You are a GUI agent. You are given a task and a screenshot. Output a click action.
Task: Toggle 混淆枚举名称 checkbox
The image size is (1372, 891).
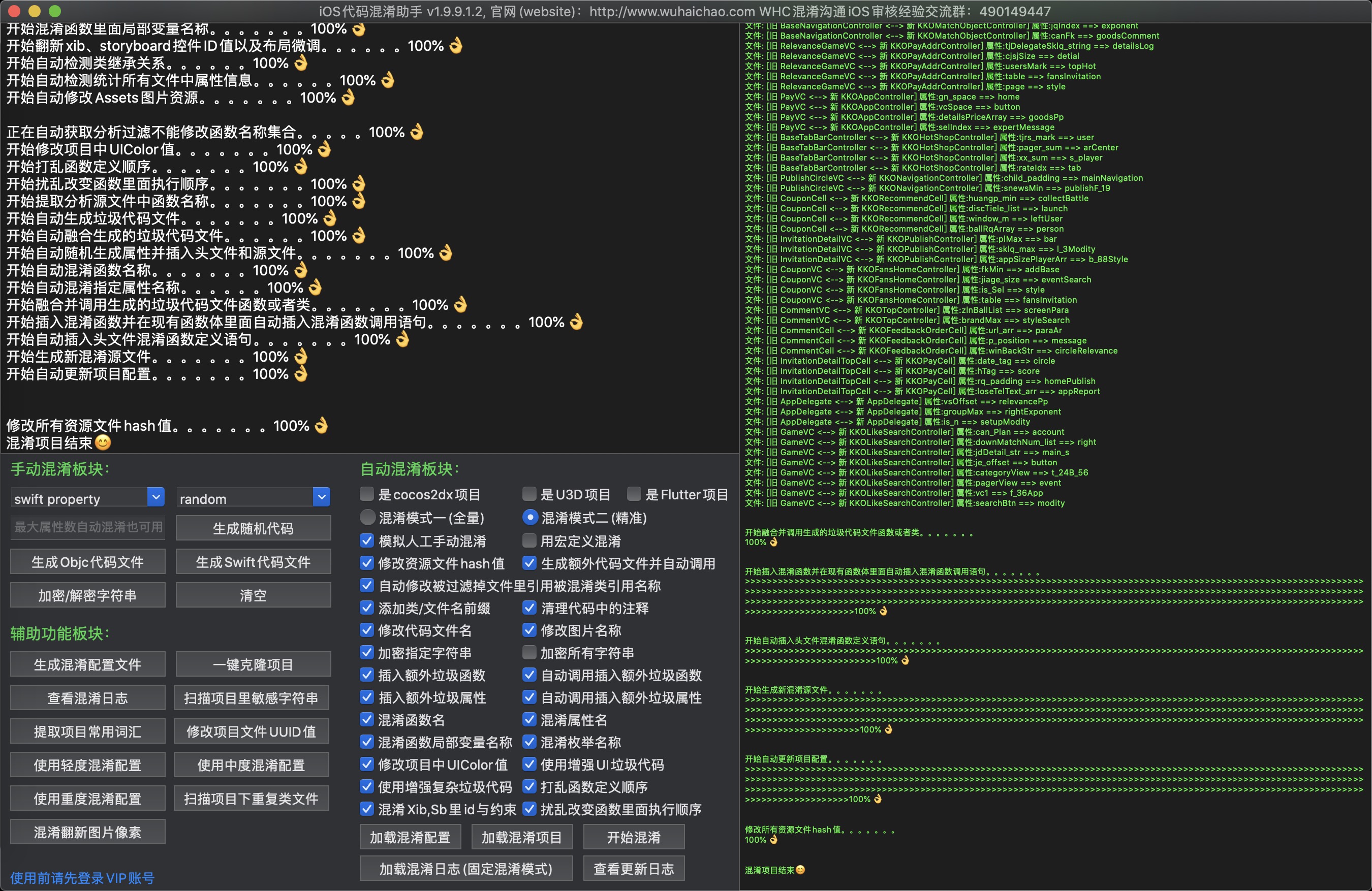click(x=529, y=742)
